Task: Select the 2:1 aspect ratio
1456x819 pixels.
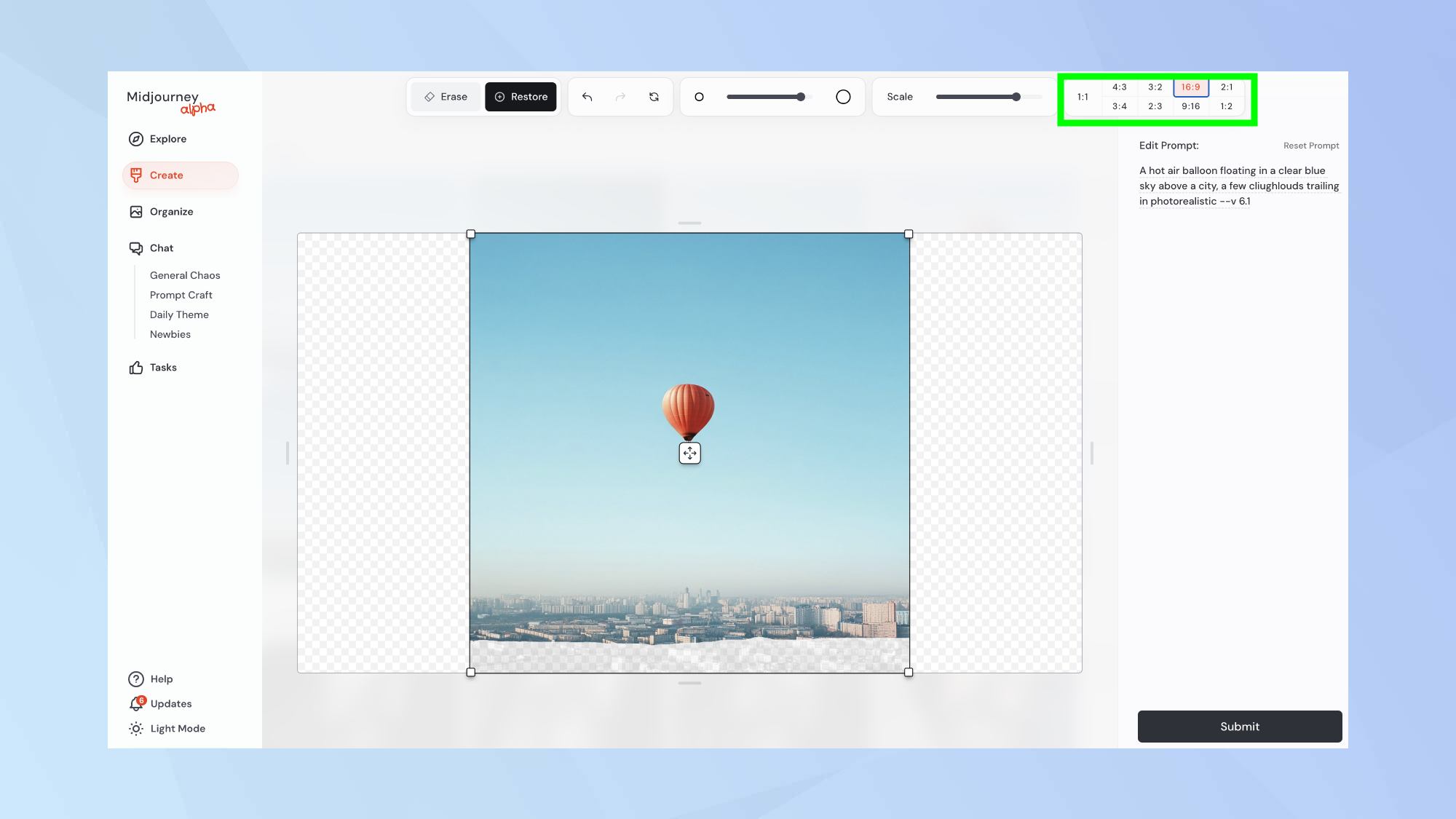Action: [1226, 87]
